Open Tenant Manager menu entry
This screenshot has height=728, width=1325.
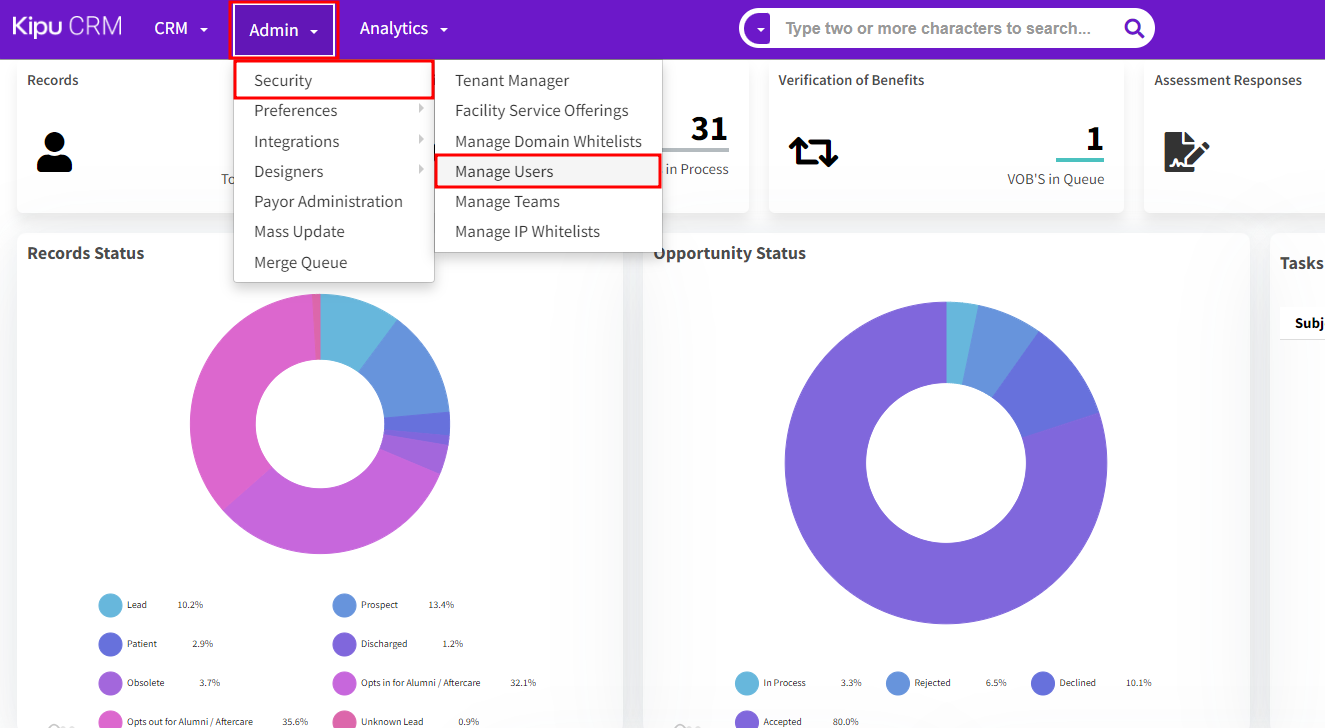pos(511,81)
